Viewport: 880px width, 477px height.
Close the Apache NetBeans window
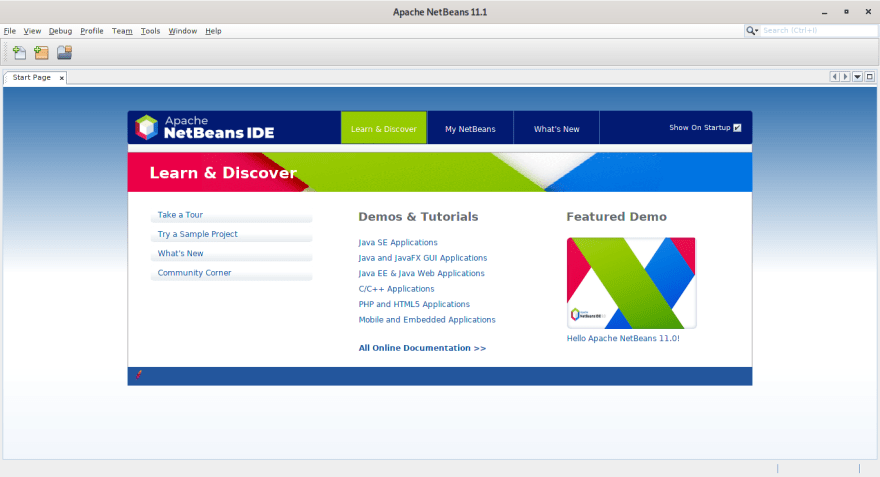click(868, 12)
